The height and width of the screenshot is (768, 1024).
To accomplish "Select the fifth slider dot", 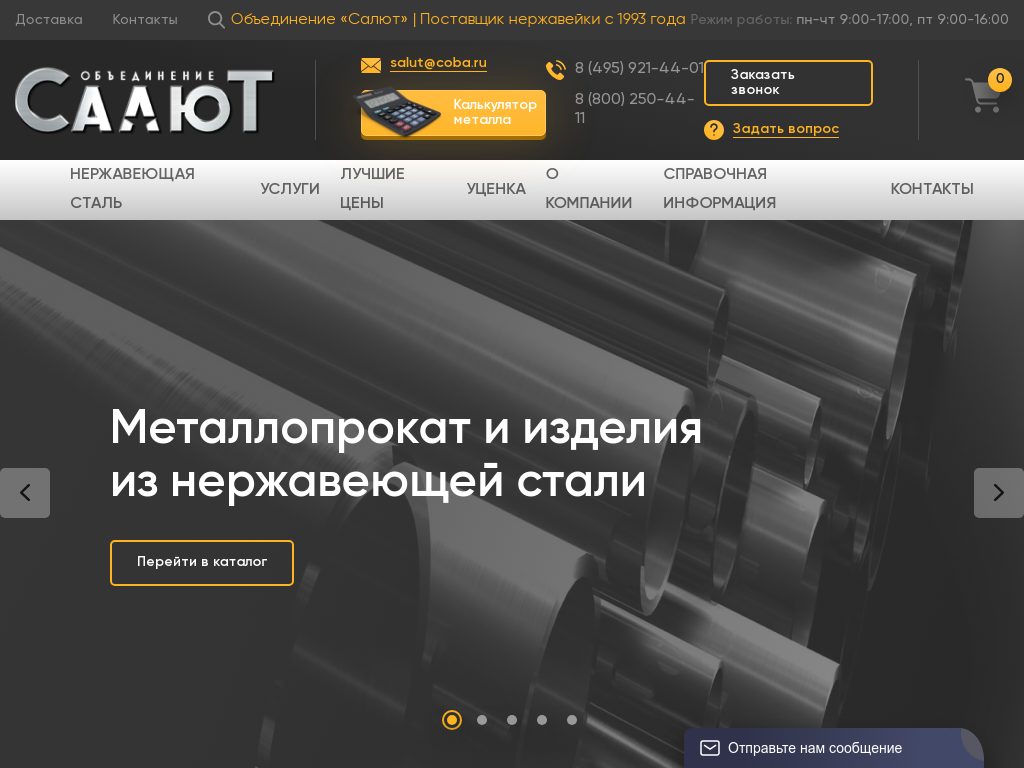I will point(572,720).
